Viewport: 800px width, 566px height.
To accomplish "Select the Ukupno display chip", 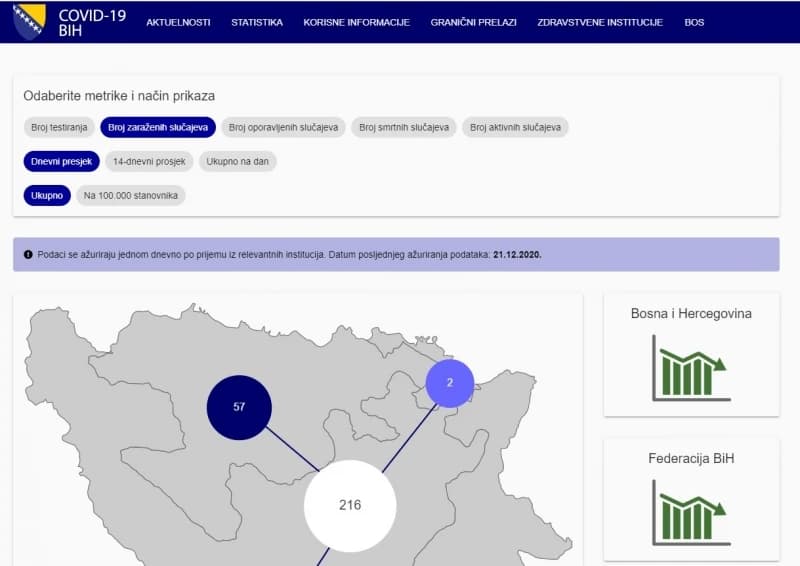I will click(x=47, y=195).
